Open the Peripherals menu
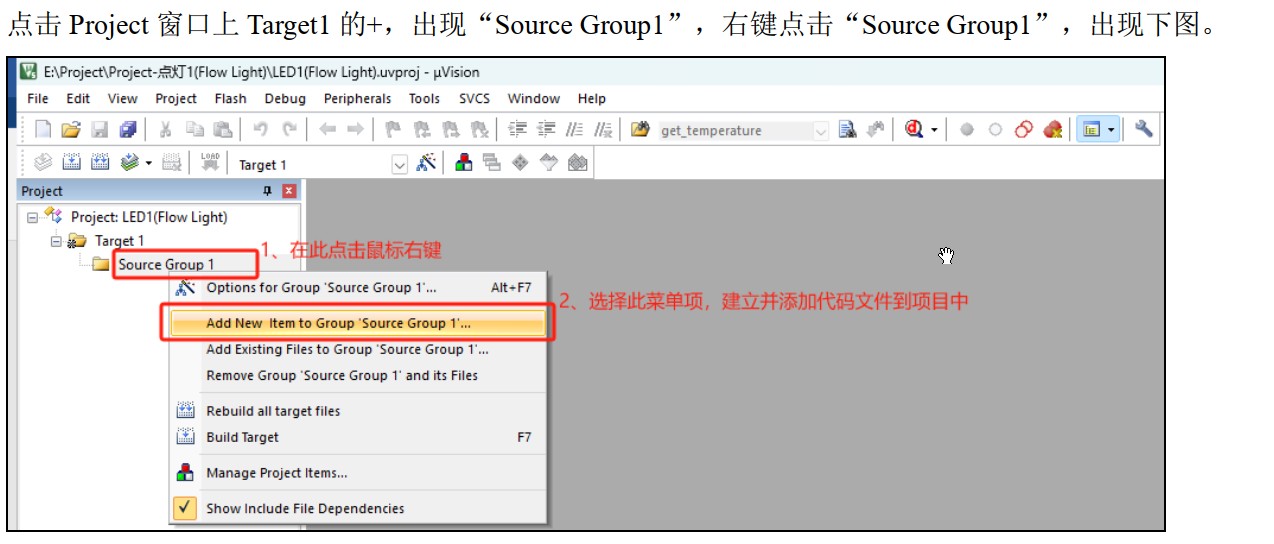Viewport: 1274px width, 544px height. pos(357,98)
